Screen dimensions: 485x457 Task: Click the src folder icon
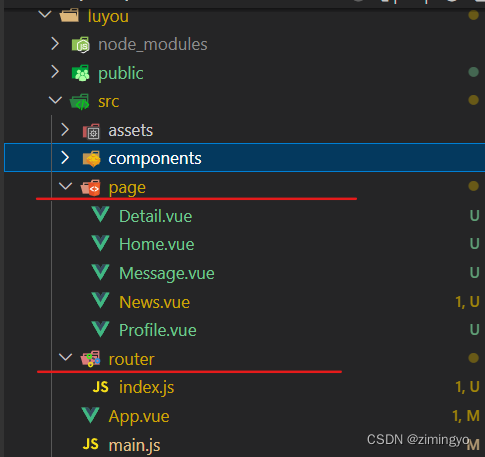(x=80, y=102)
